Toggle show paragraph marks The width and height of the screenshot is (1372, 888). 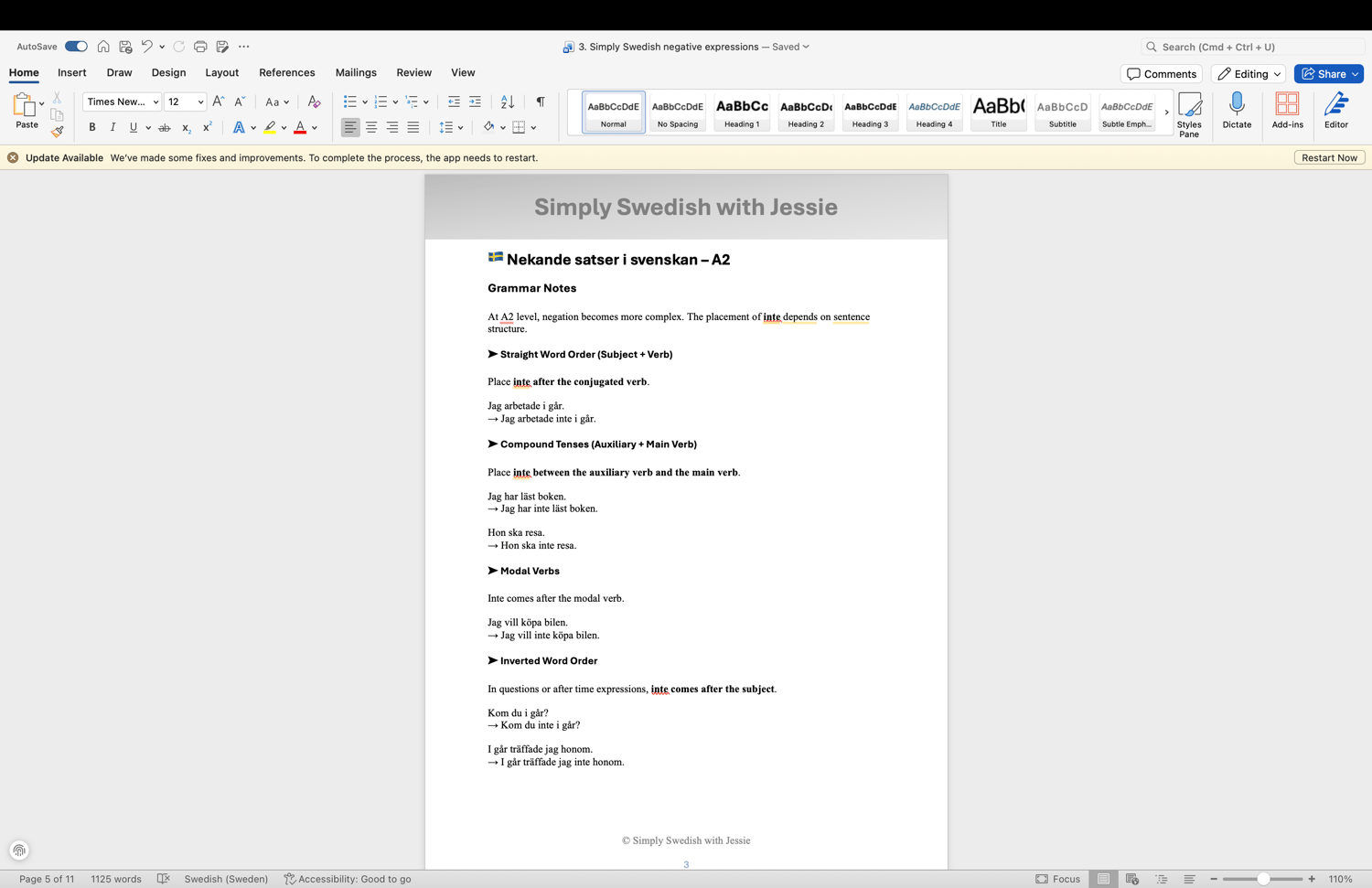541,102
